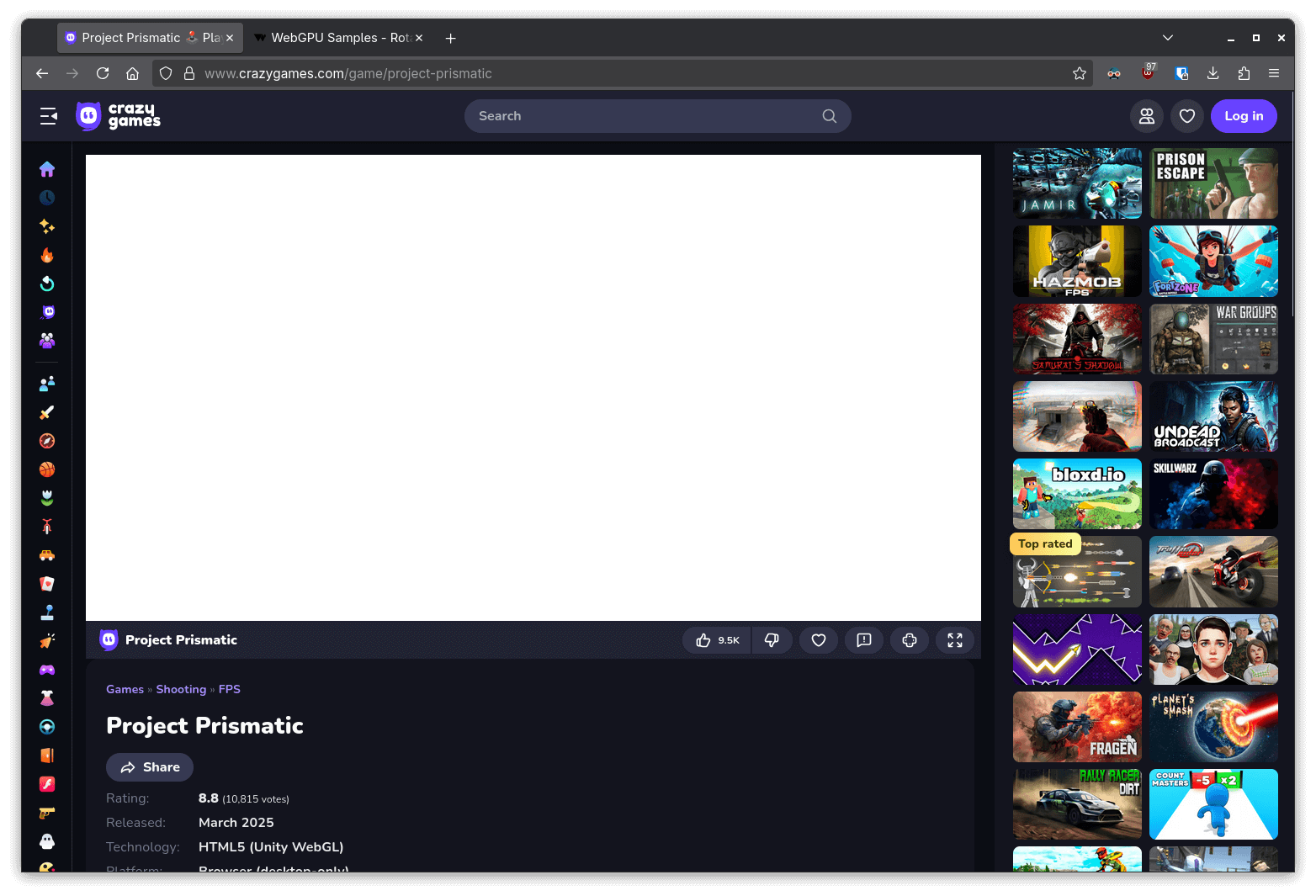Viewport: 1316px width, 896px height.
Task: Open the favorites heart icon in header
Action: pos(1186,116)
